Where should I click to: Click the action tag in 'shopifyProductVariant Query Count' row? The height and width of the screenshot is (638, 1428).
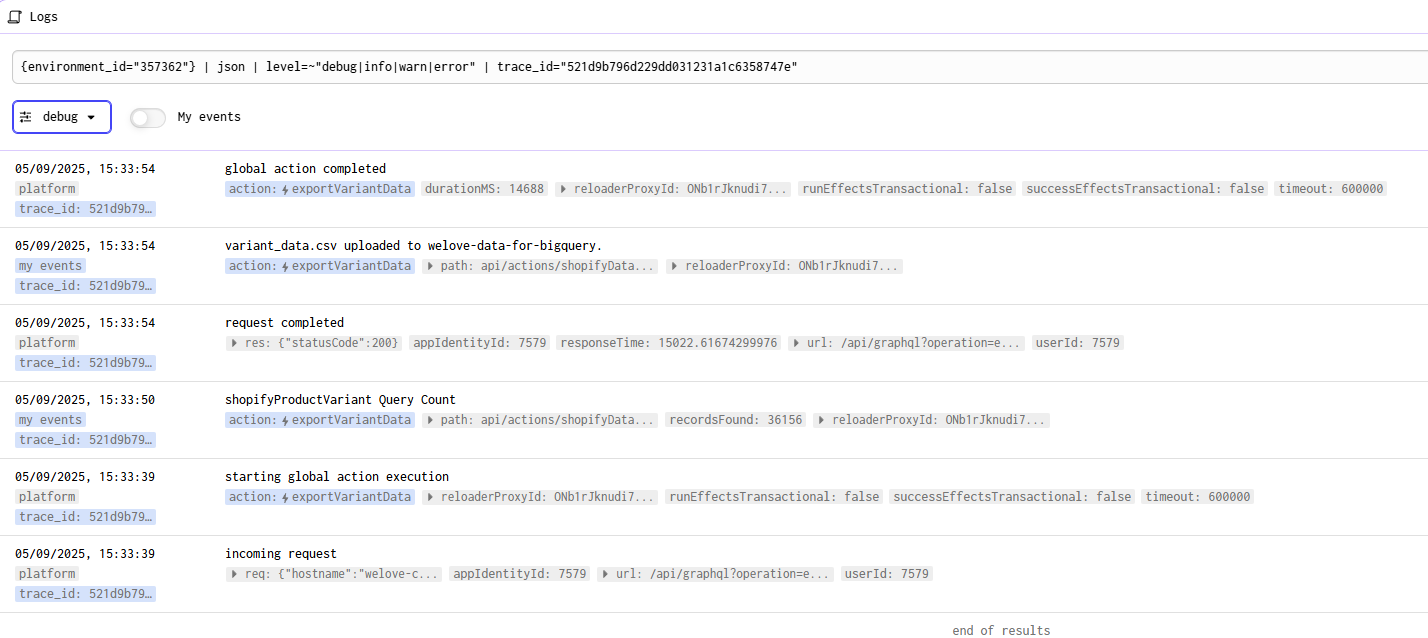pyautogui.click(x=320, y=420)
